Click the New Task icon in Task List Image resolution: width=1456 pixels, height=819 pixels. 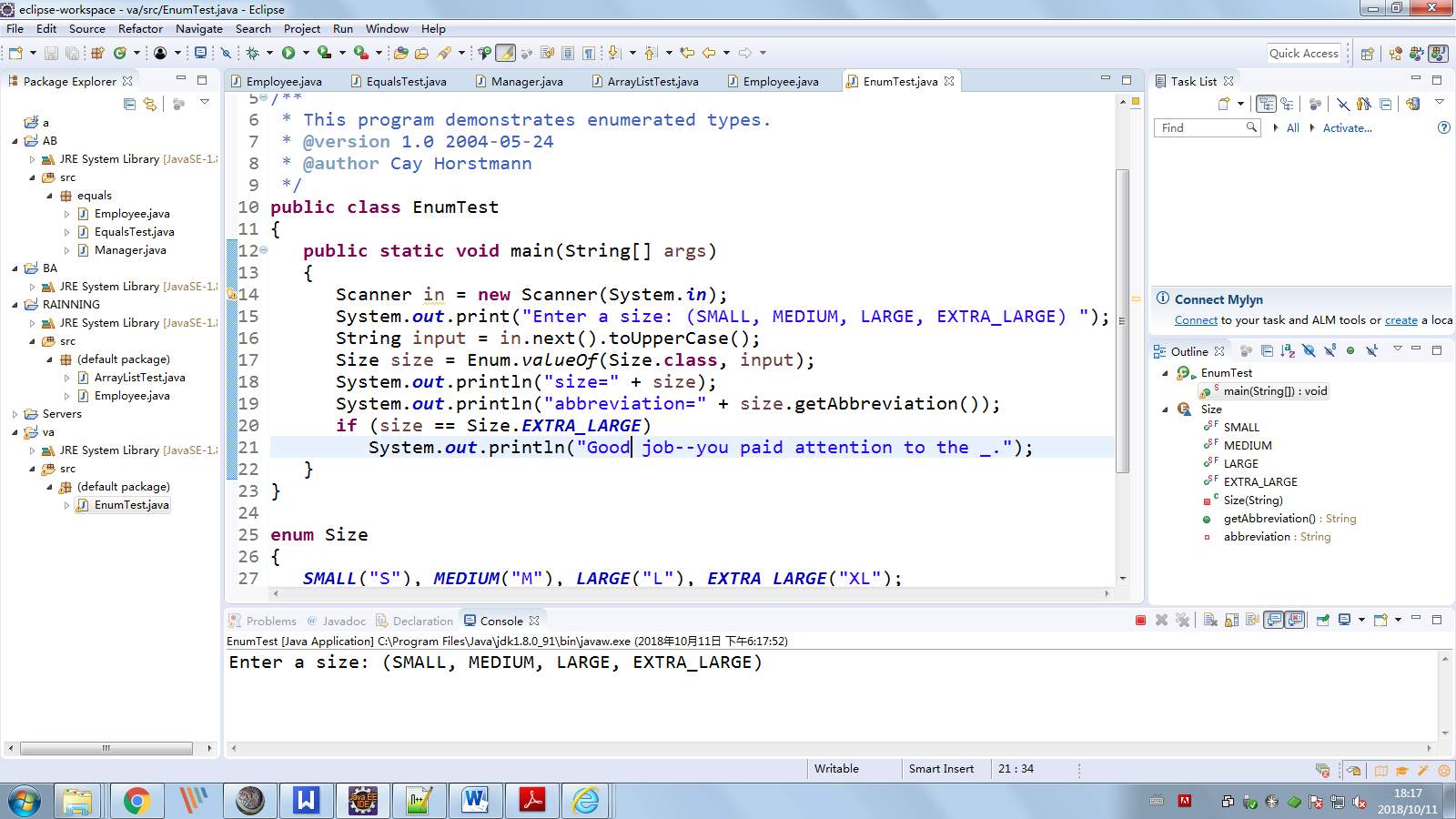tap(1223, 104)
